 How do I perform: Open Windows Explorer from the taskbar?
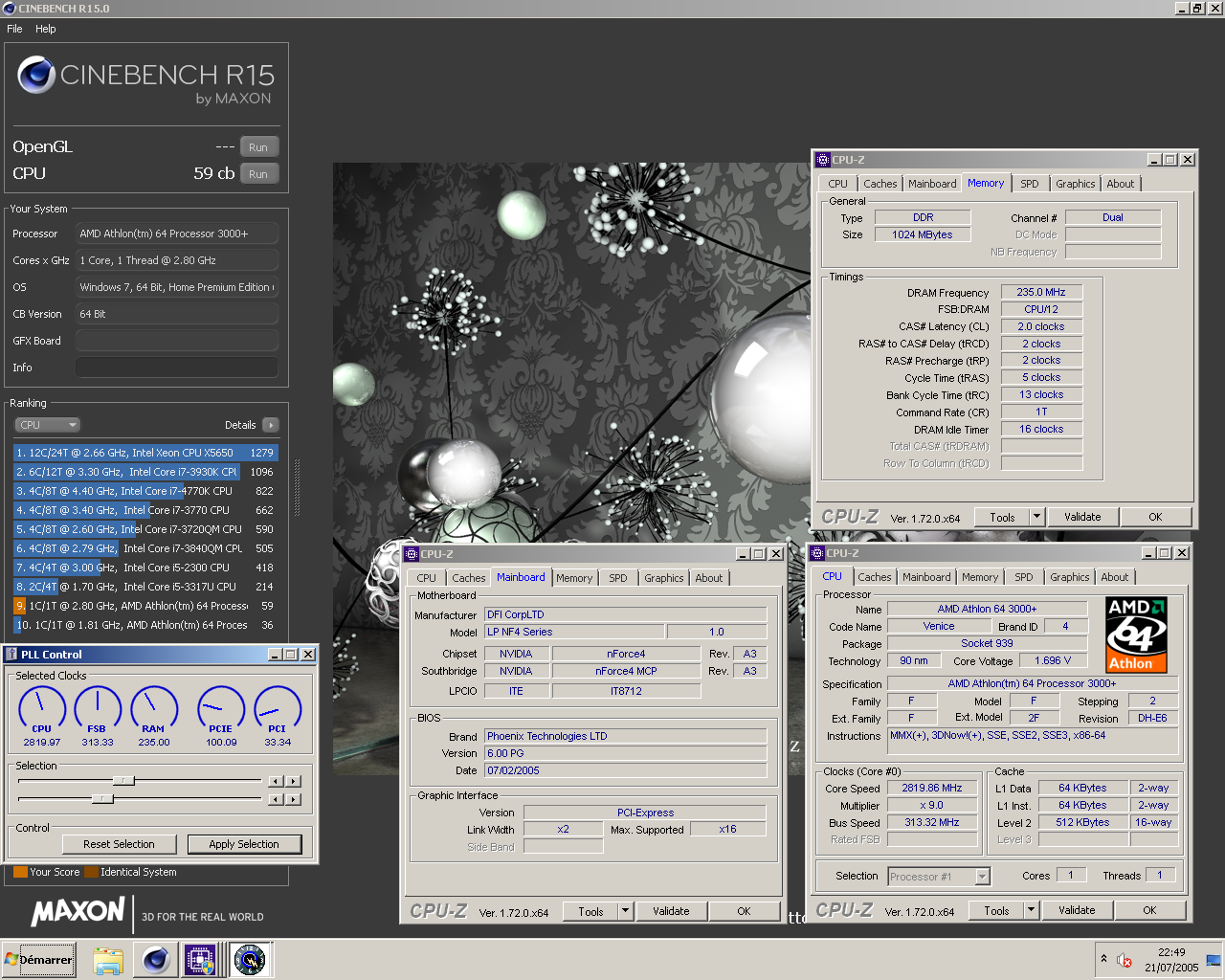point(108,960)
